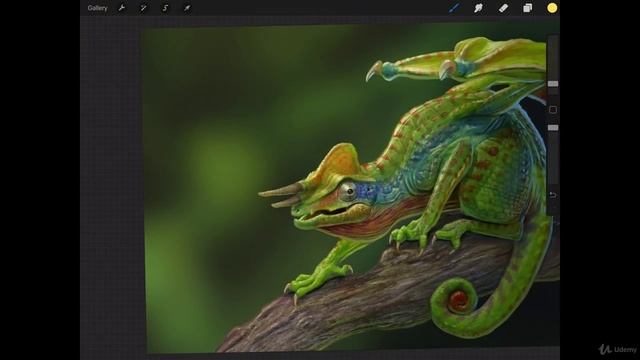Adjust the brush opacity slider handle

point(553,128)
